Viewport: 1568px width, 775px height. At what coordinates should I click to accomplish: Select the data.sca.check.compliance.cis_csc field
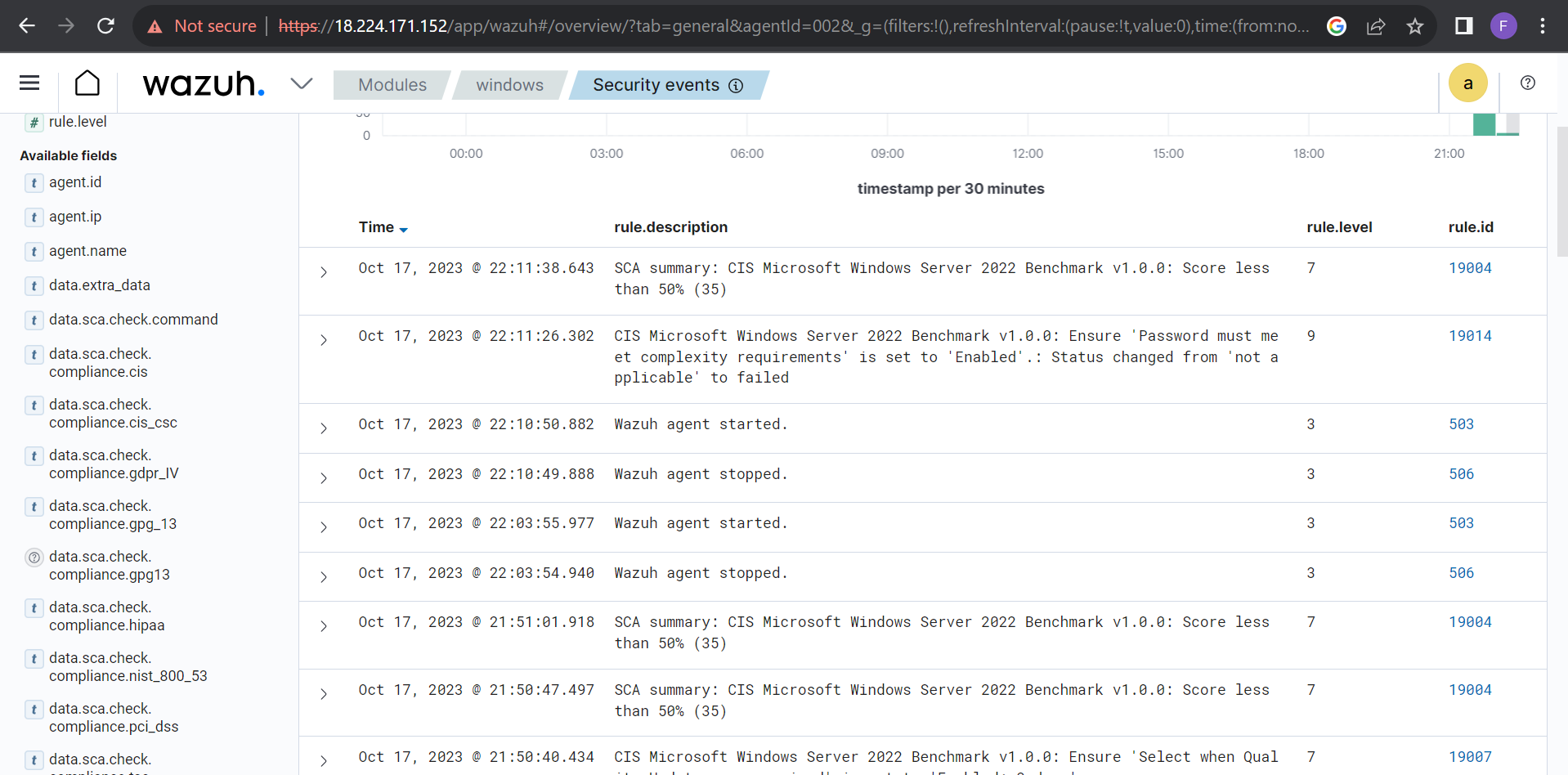pyautogui.click(x=113, y=414)
